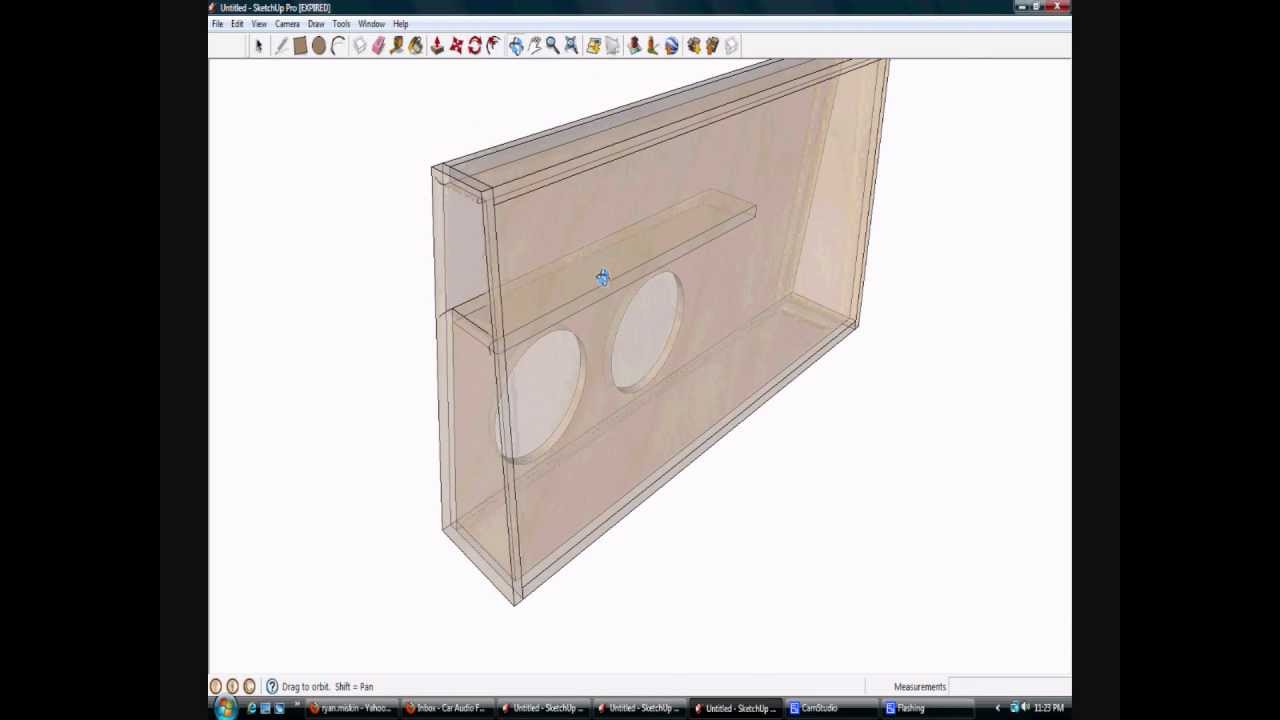Switch to Inbox Car Audio taskbar window
The image size is (1280, 720).
point(446,708)
